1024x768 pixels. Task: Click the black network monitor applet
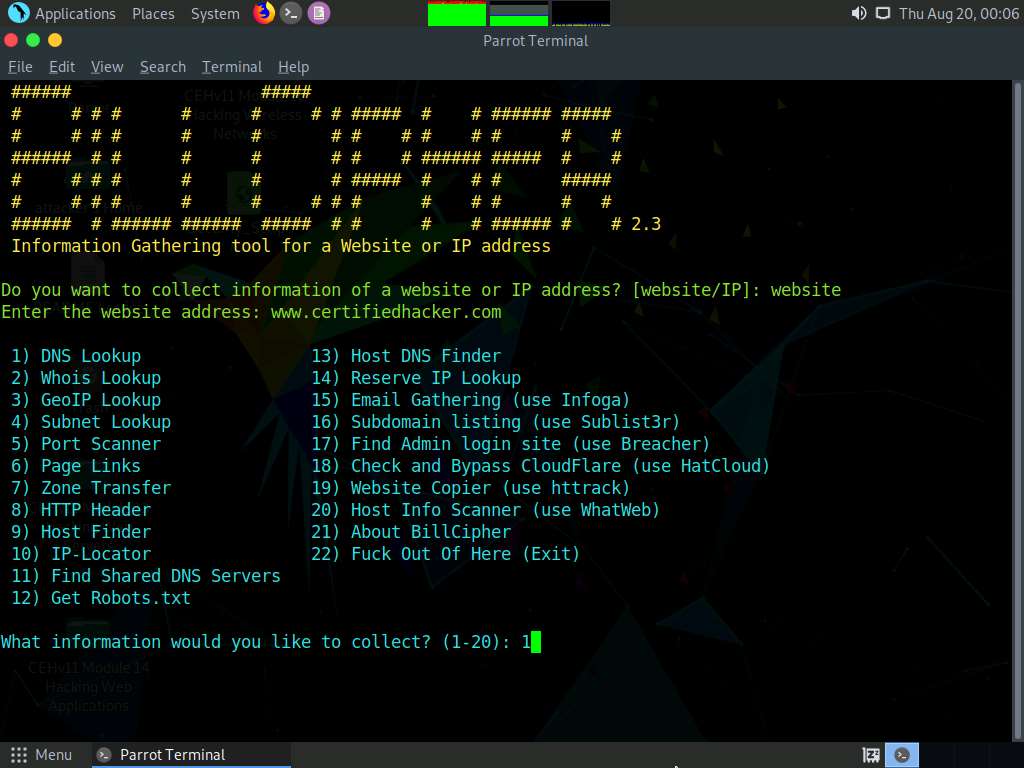(x=581, y=14)
